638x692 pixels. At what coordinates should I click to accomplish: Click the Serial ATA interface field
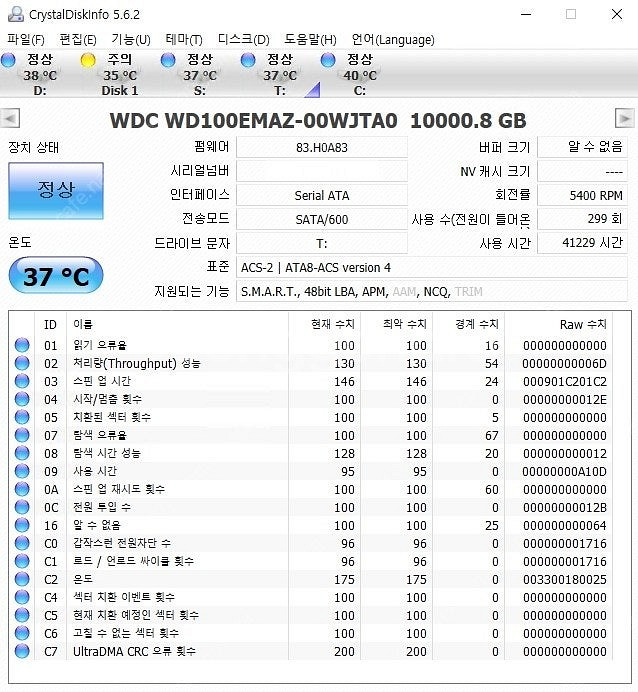322,195
